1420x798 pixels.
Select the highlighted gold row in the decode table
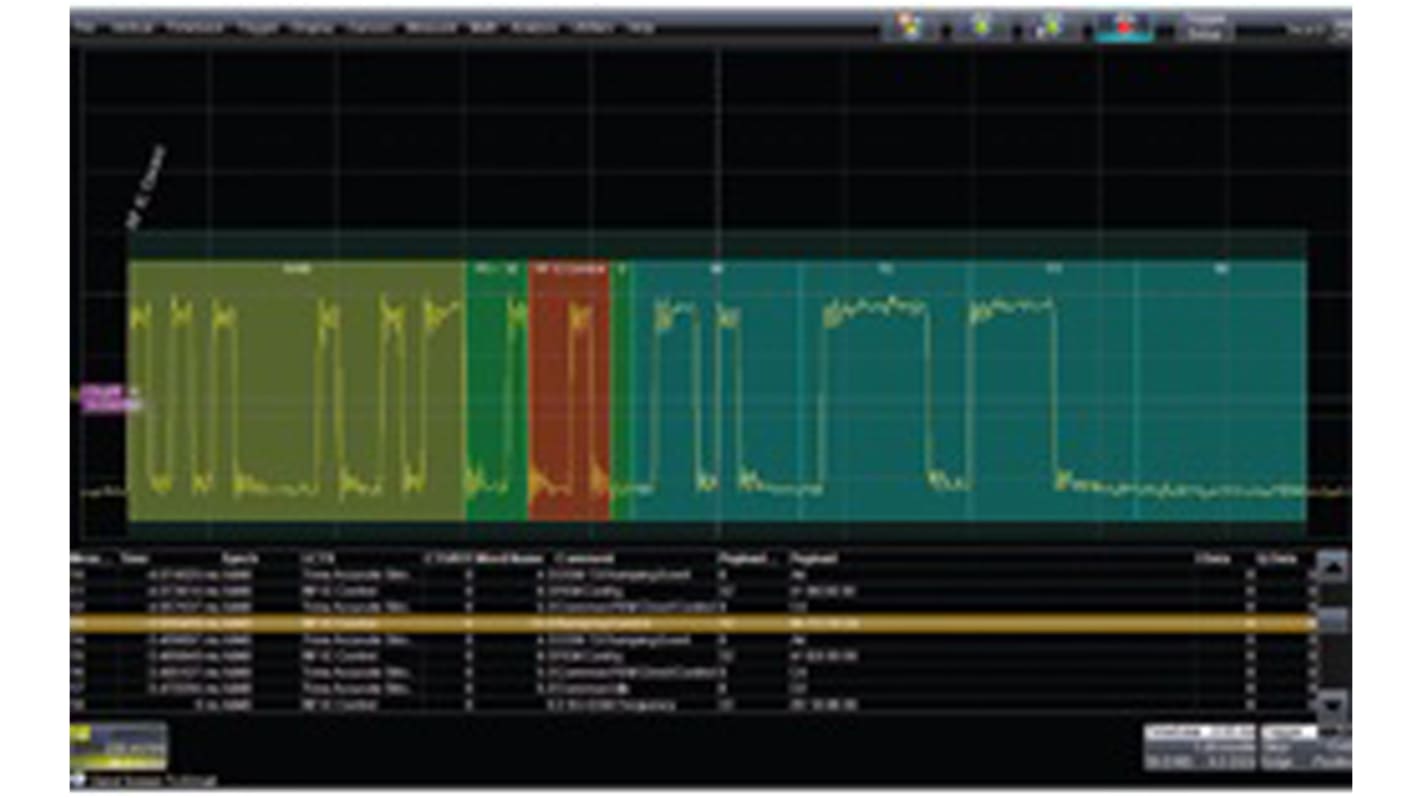tap(690, 623)
